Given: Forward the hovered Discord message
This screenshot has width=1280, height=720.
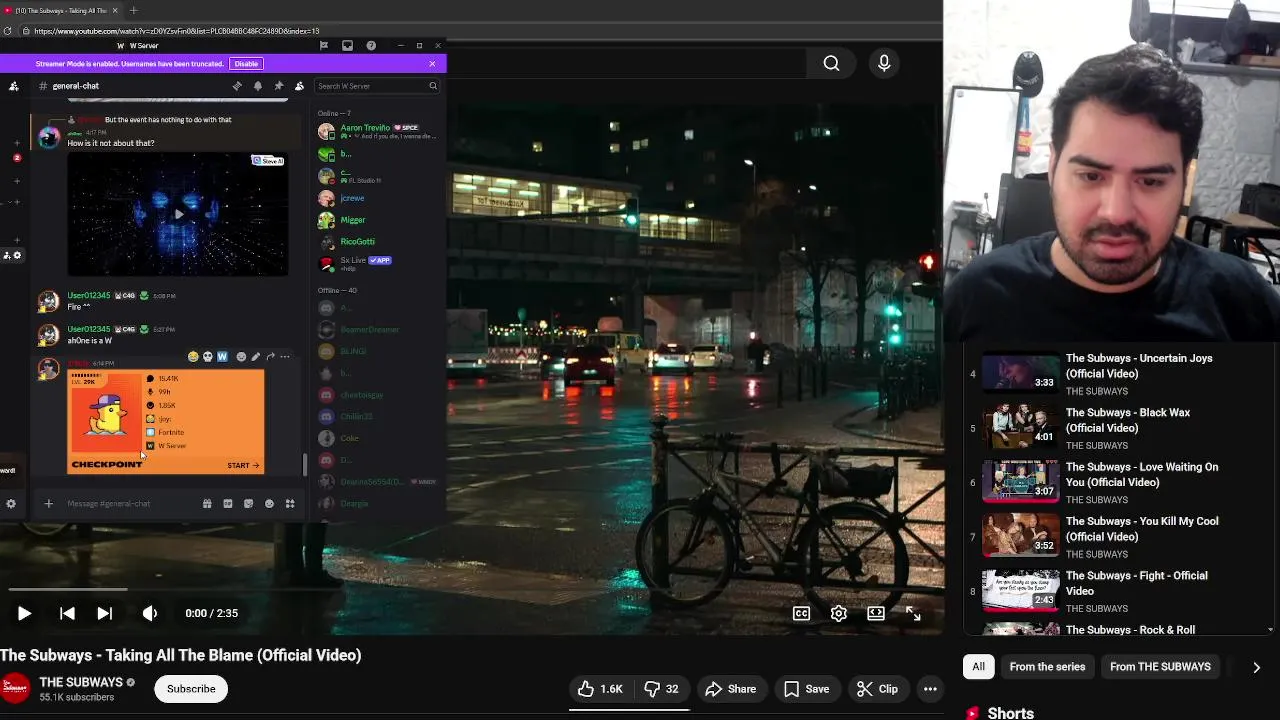Looking at the screenshot, I should click(270, 357).
